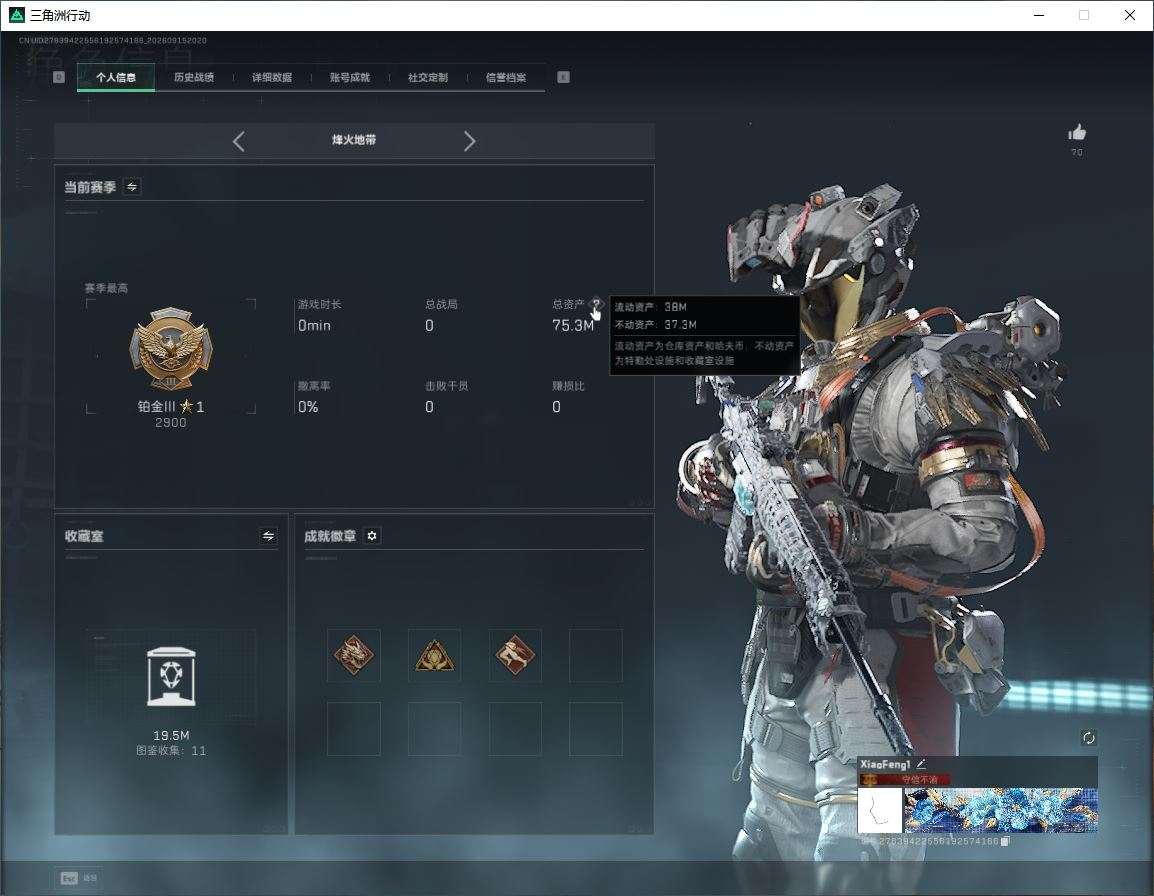Click the 守信不渝 title banner

(x=907, y=779)
